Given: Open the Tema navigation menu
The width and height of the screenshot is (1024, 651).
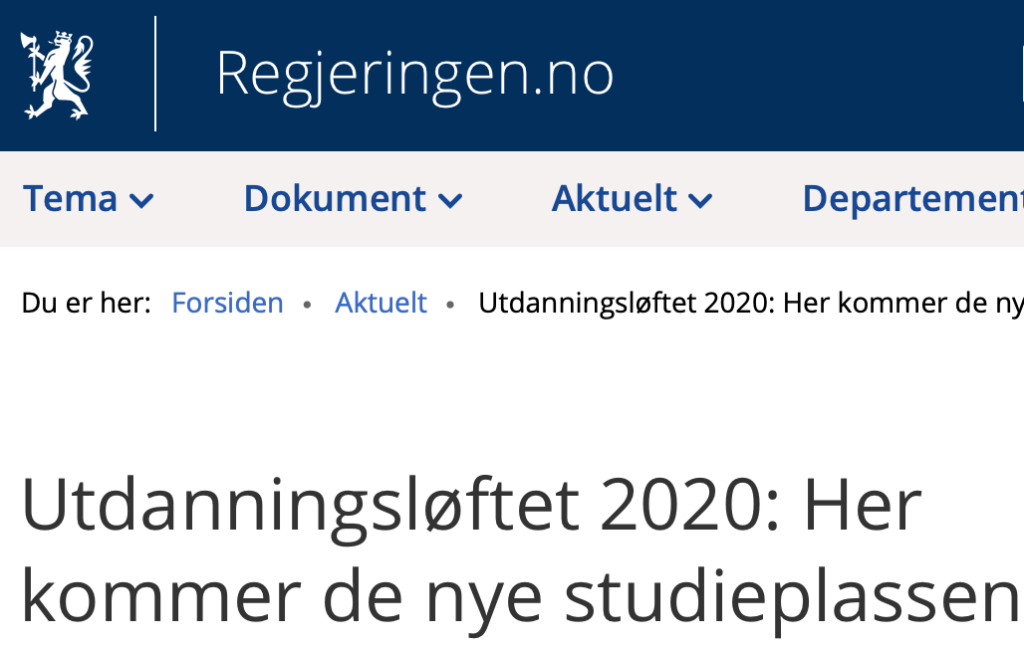Looking at the screenshot, I should (x=88, y=198).
